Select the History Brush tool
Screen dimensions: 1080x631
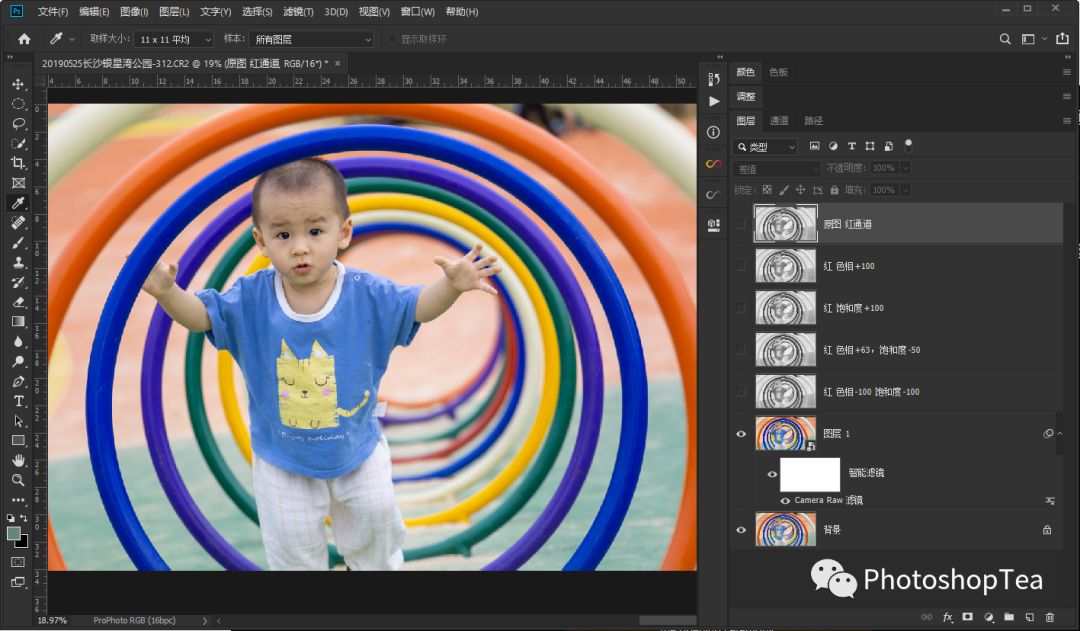tap(18, 282)
